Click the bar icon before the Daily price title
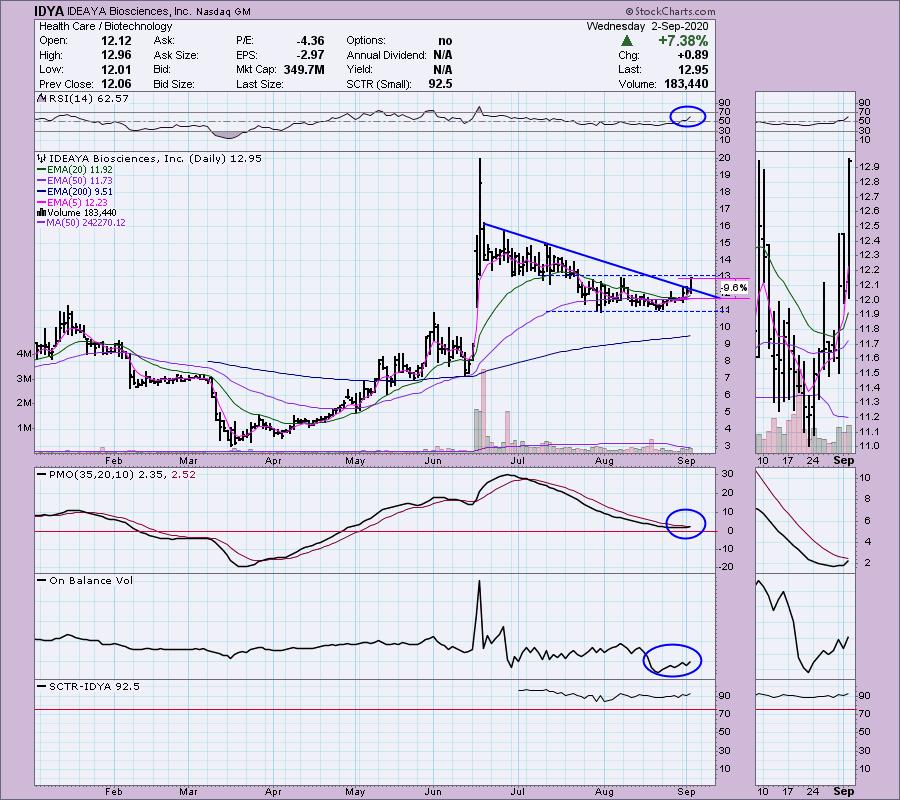The height and width of the screenshot is (800, 900). [x=41, y=158]
